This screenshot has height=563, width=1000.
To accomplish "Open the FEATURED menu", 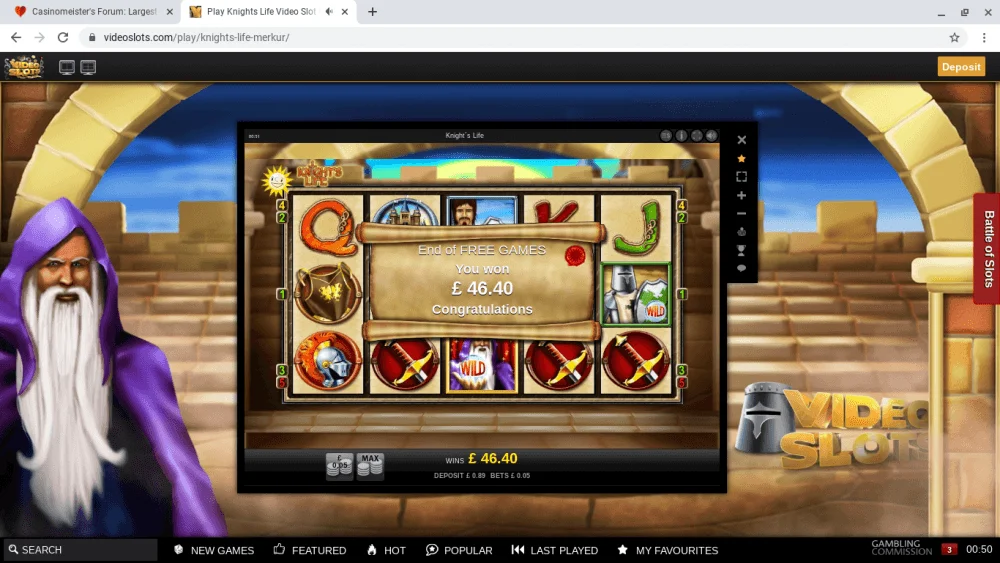I will (310, 550).
